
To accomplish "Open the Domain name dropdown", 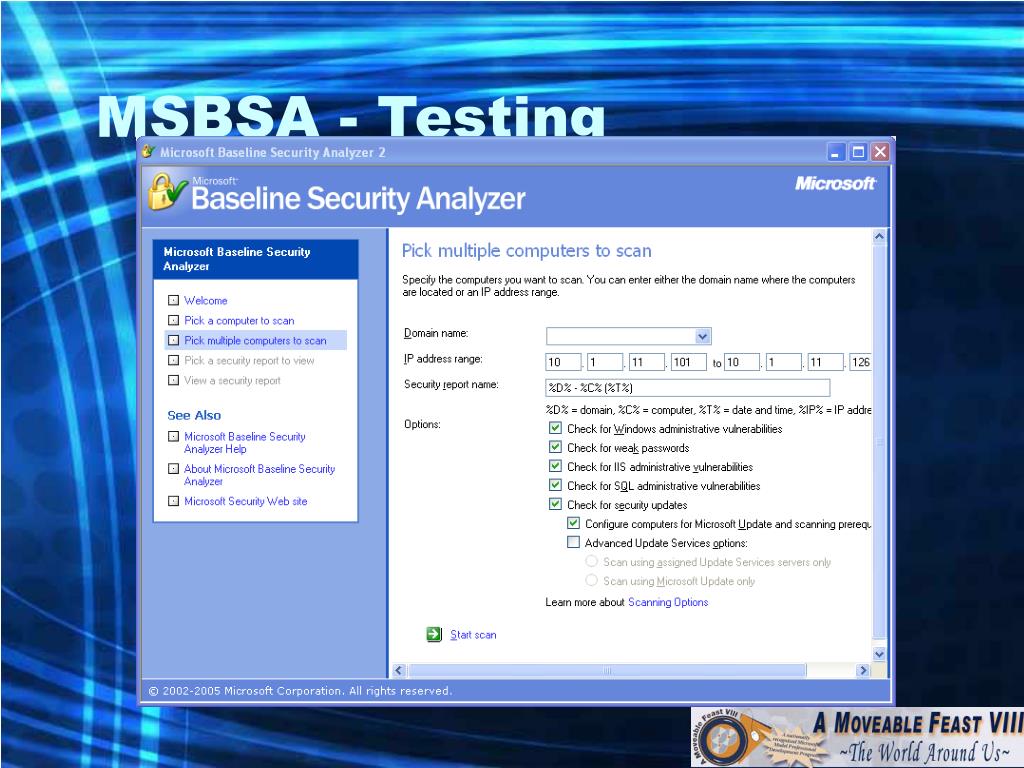I will tap(703, 336).
